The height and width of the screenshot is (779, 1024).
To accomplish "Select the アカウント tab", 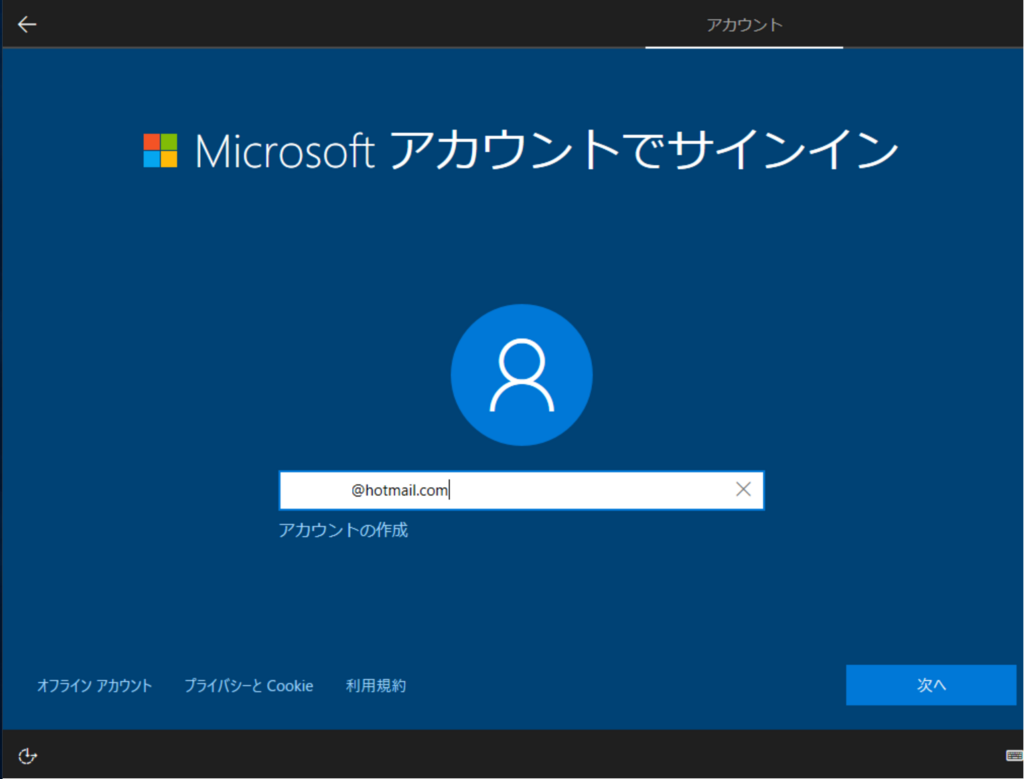I will pyautogui.click(x=744, y=25).
